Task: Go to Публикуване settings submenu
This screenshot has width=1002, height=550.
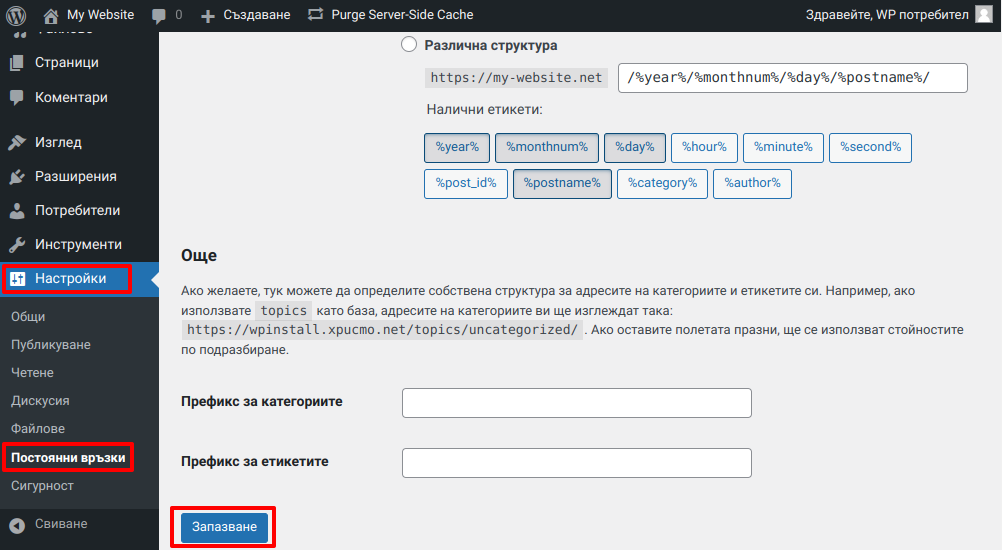Action: 50,344
